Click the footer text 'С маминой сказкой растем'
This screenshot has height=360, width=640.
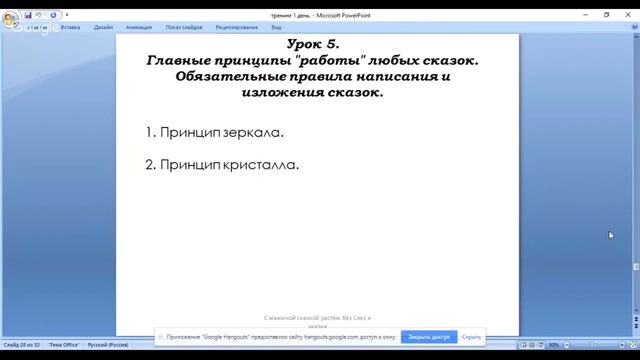pyautogui.click(x=302, y=318)
